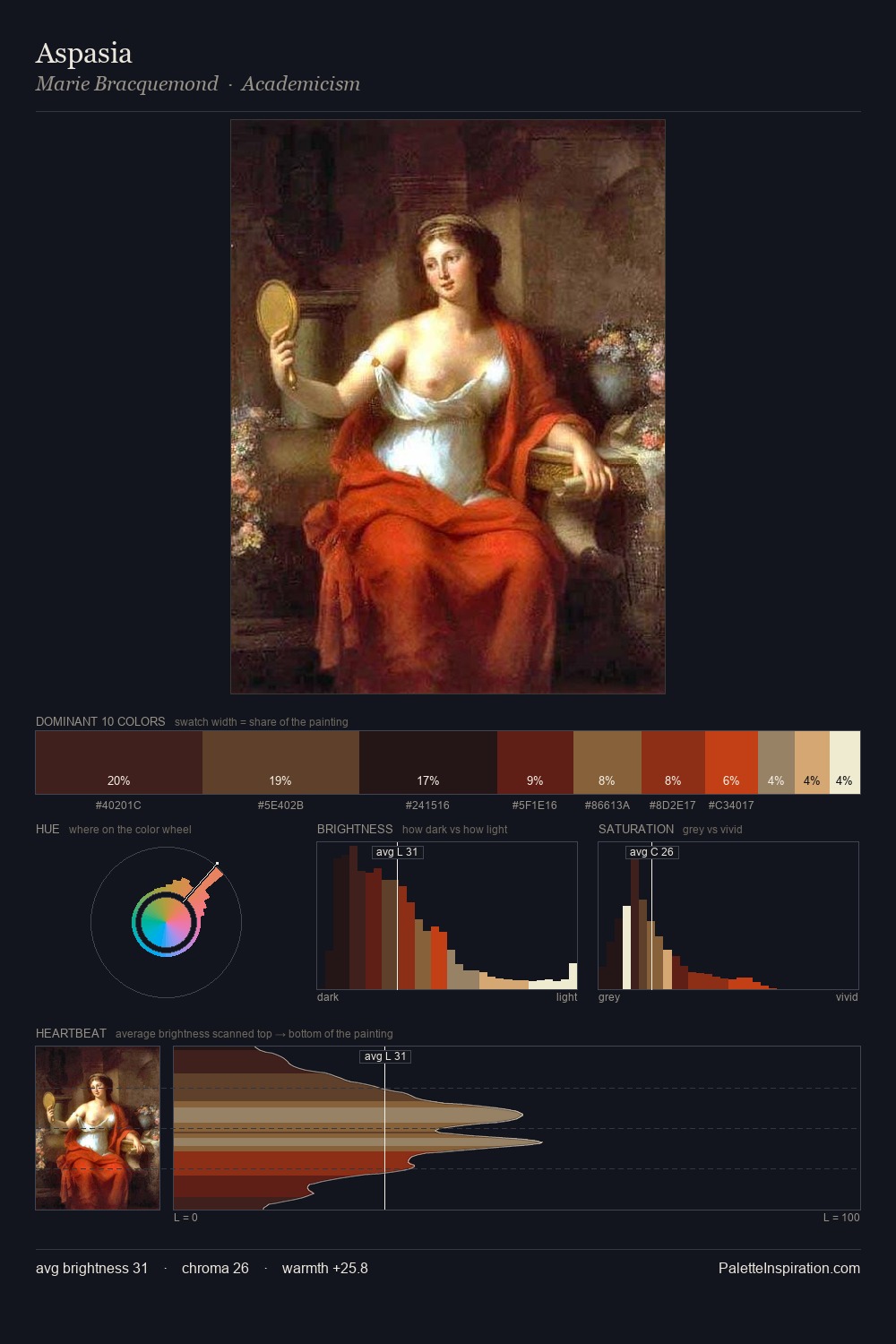Image resolution: width=896 pixels, height=1344 pixels.
Task: Open the main Aspasia painting image
Action: [x=448, y=407]
